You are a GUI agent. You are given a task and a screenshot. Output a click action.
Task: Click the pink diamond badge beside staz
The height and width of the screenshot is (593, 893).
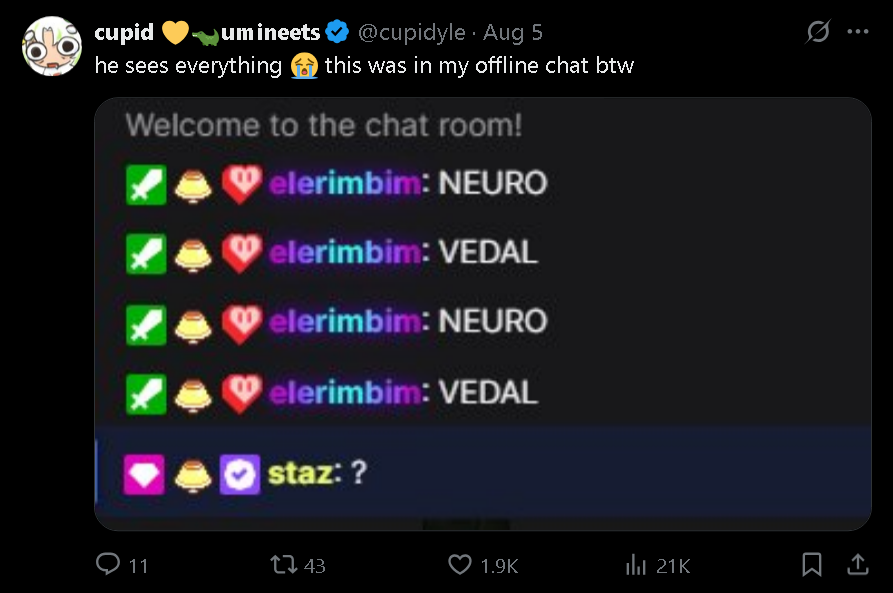click(142, 474)
